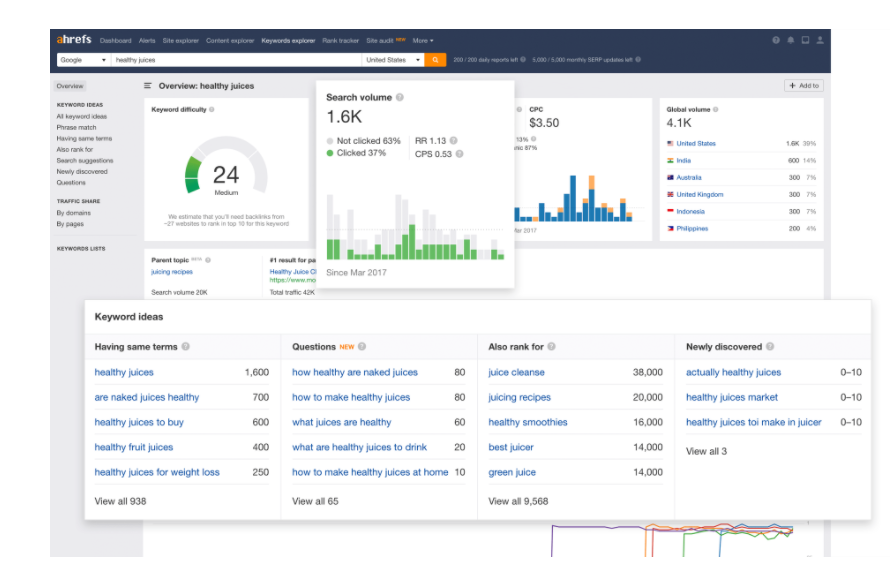Open All keyword ideas in sidebar
Viewport: 891px width, 564px height.
click(82, 116)
